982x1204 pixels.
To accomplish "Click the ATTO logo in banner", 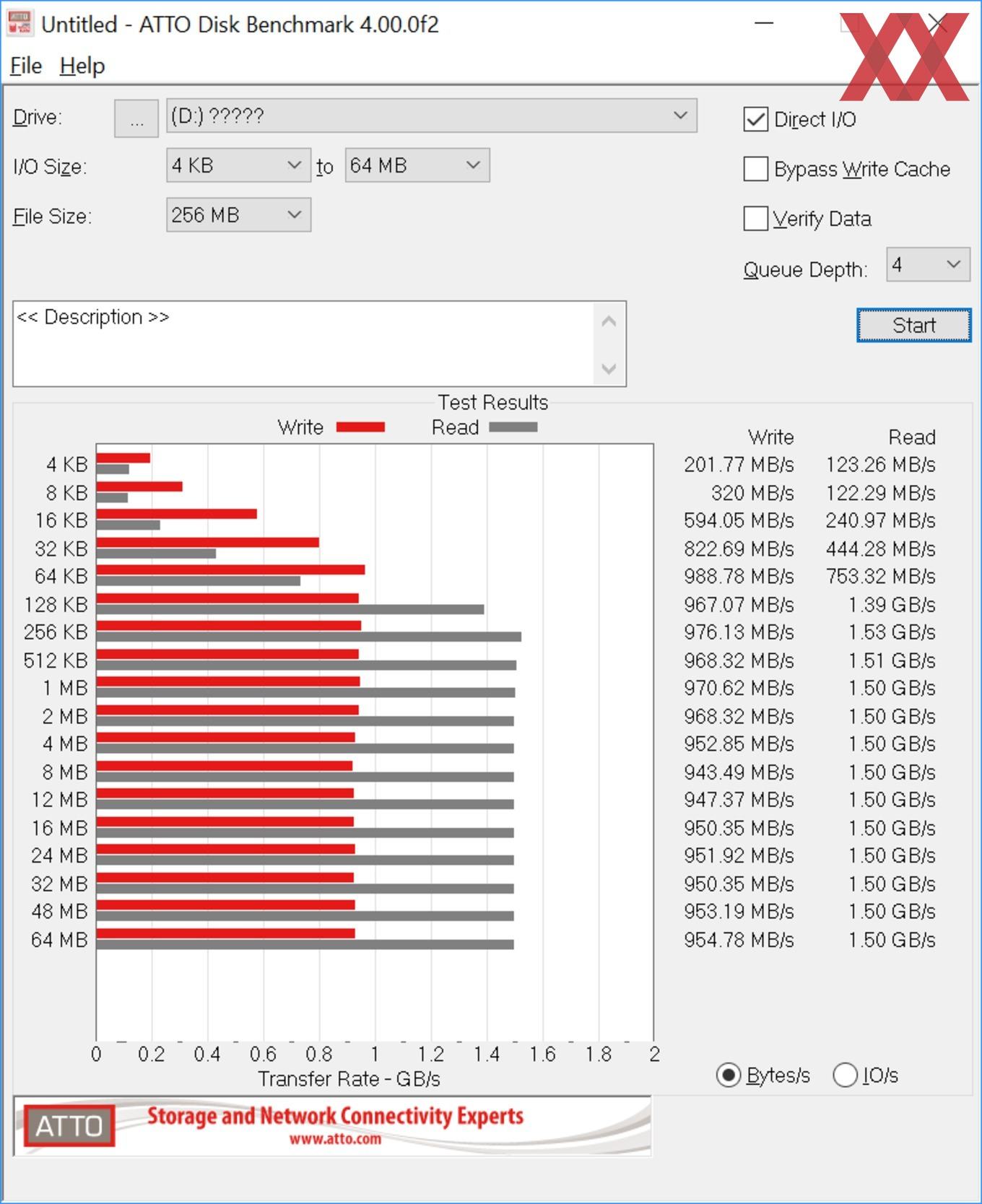I will tap(69, 1126).
